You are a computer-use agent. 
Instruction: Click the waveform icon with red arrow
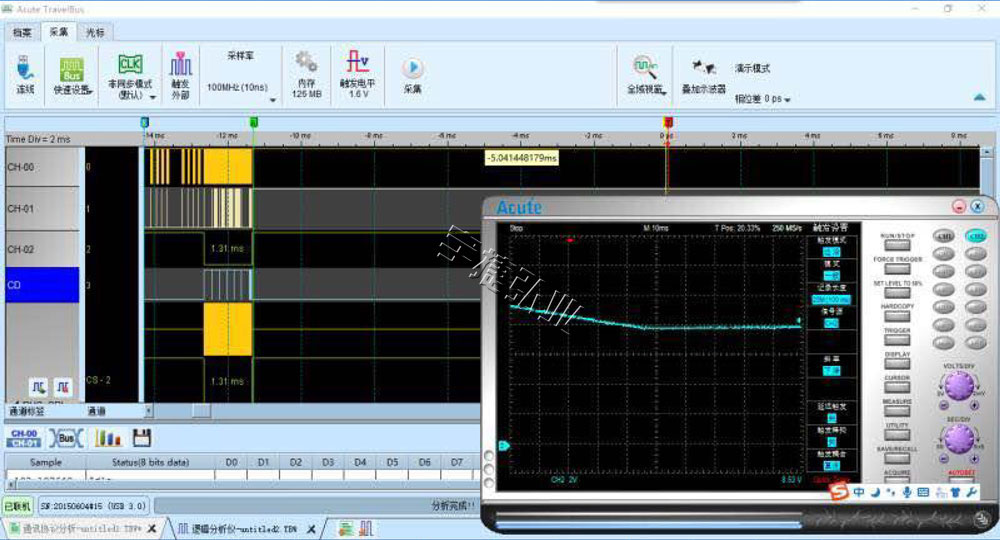(62, 386)
